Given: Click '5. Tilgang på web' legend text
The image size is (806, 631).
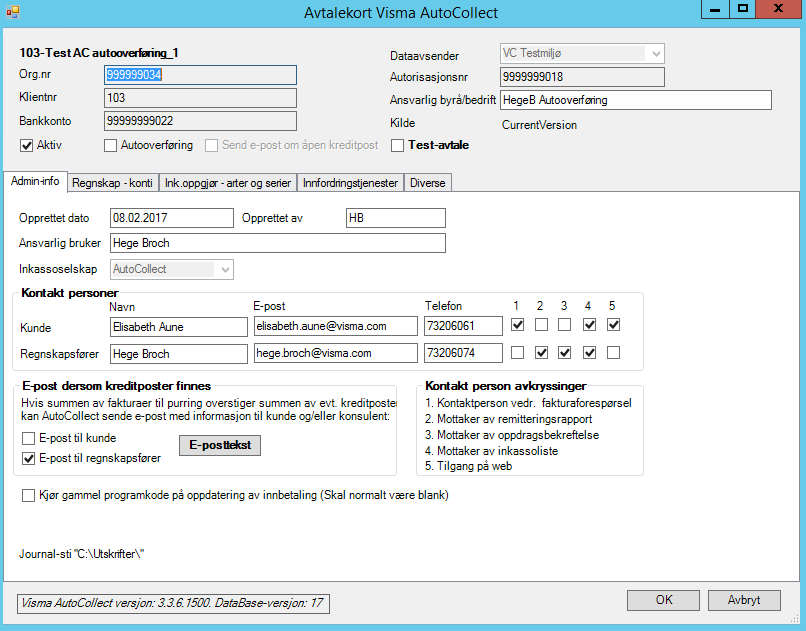Looking at the screenshot, I should pyautogui.click(x=468, y=466).
